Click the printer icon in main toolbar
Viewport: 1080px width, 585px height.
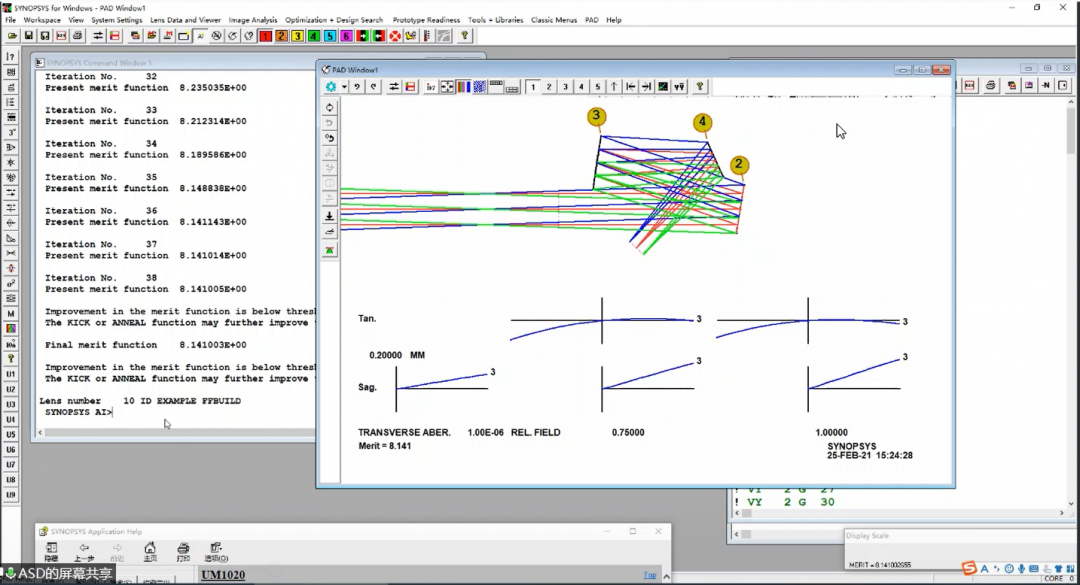coord(77,36)
